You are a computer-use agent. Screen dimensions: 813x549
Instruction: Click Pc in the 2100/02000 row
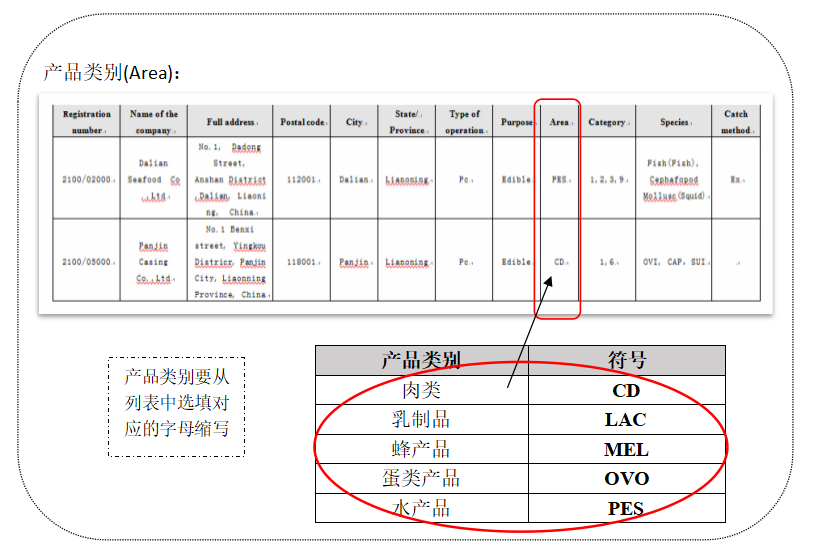(x=464, y=179)
